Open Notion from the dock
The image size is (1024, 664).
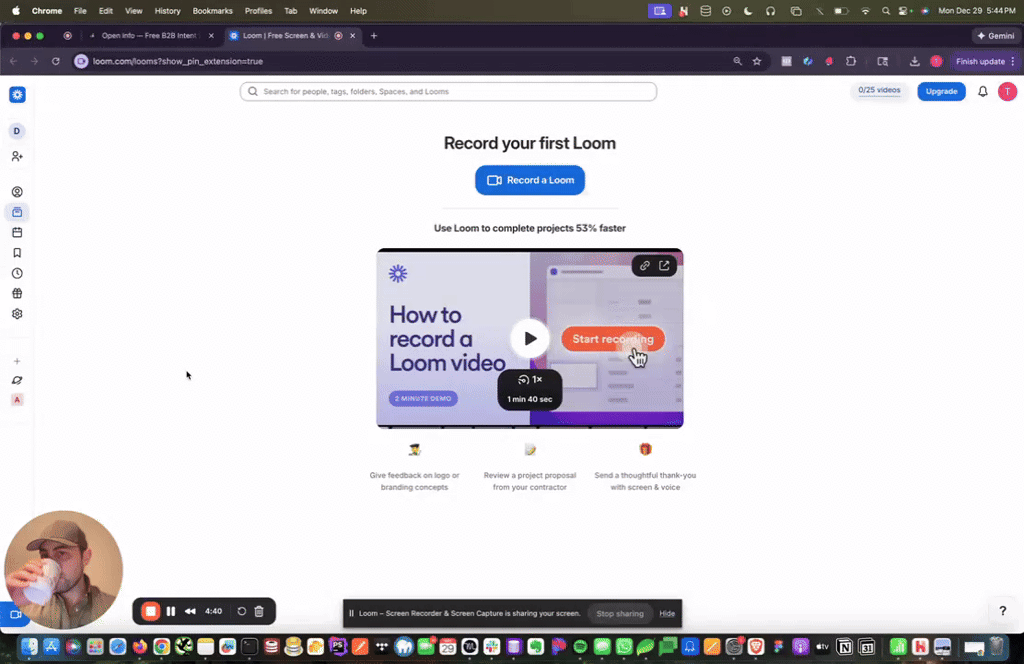coord(844,646)
